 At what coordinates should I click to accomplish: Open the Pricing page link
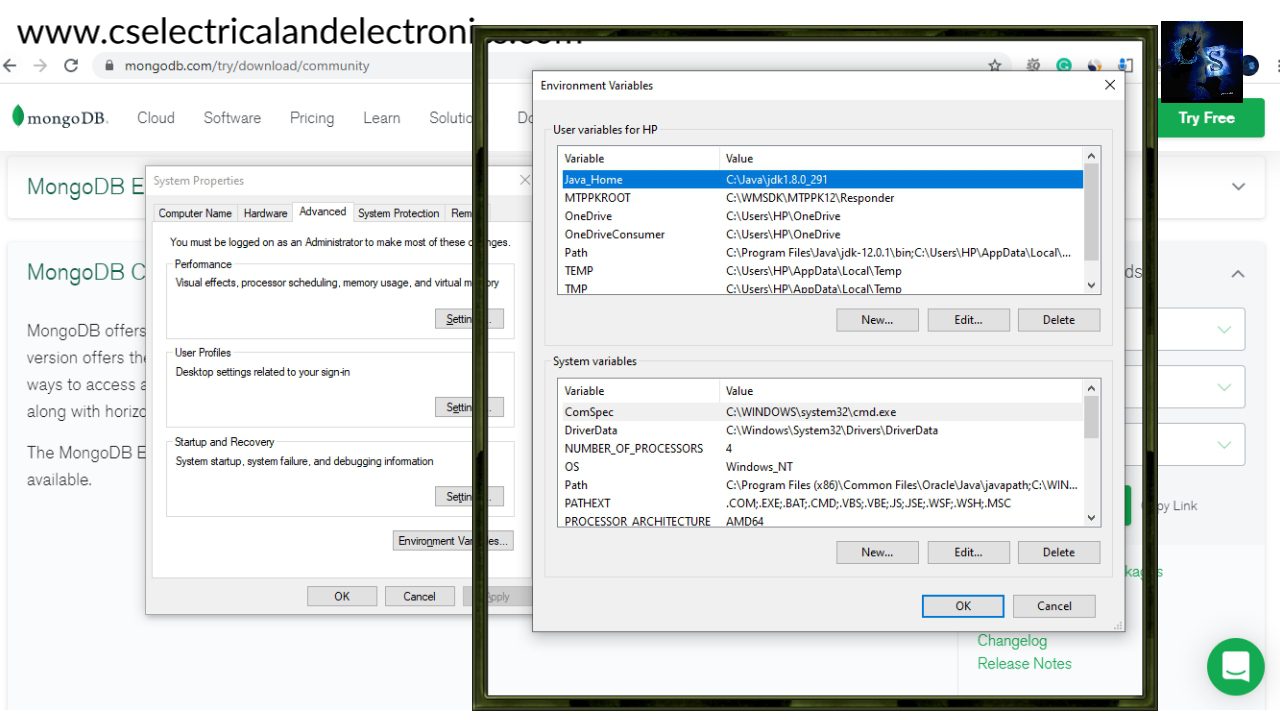pyautogui.click(x=312, y=118)
